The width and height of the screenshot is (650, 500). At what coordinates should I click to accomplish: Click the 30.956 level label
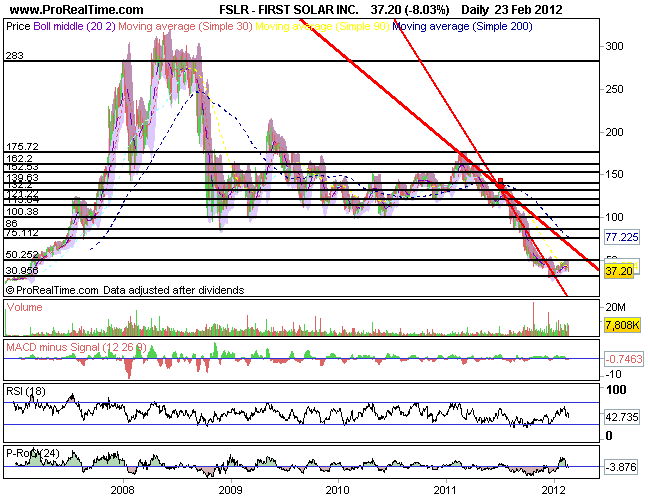(22, 271)
